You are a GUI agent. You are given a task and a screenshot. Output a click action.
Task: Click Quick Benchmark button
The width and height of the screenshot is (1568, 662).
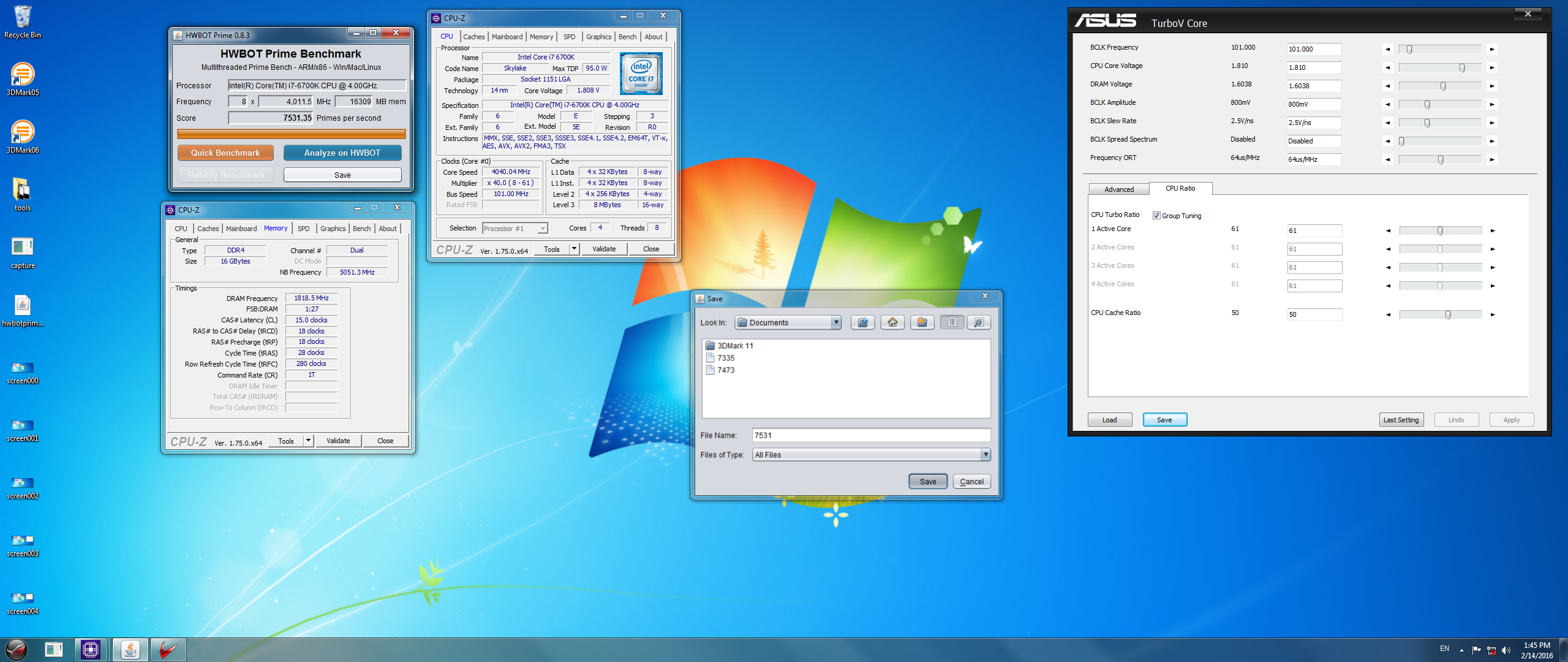tap(225, 153)
